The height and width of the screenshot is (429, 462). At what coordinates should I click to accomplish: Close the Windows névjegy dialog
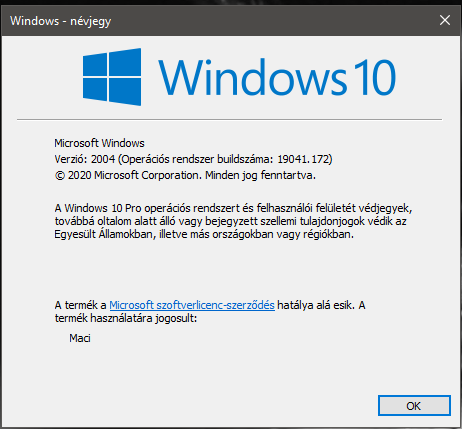click(x=445, y=20)
